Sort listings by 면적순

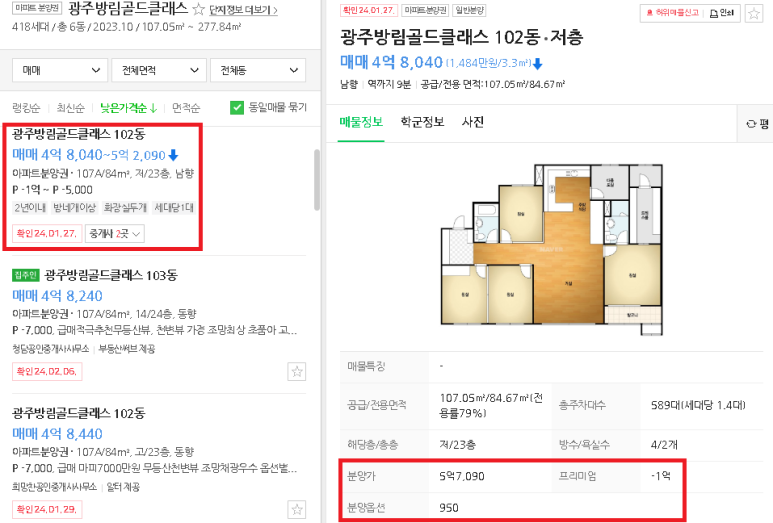[186, 107]
